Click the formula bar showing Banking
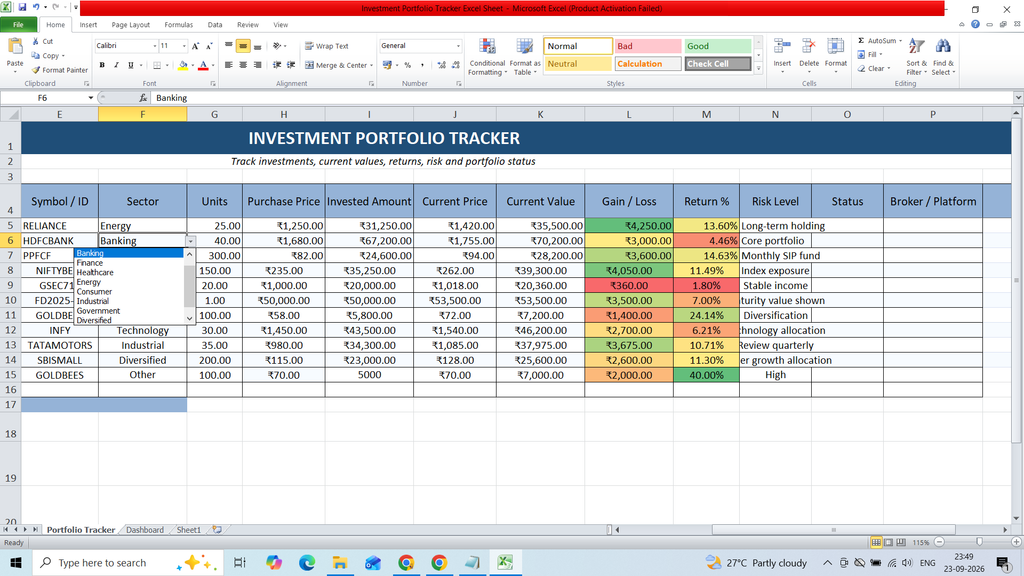Viewport: 1024px width, 576px height. [583, 98]
